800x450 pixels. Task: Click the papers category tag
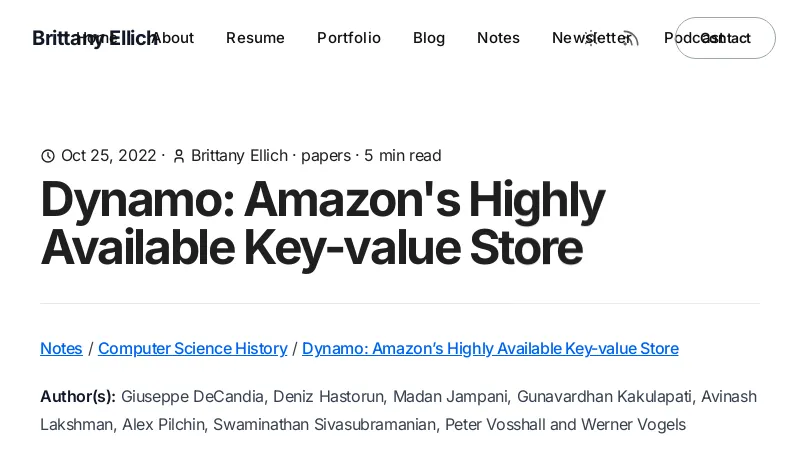coord(326,156)
